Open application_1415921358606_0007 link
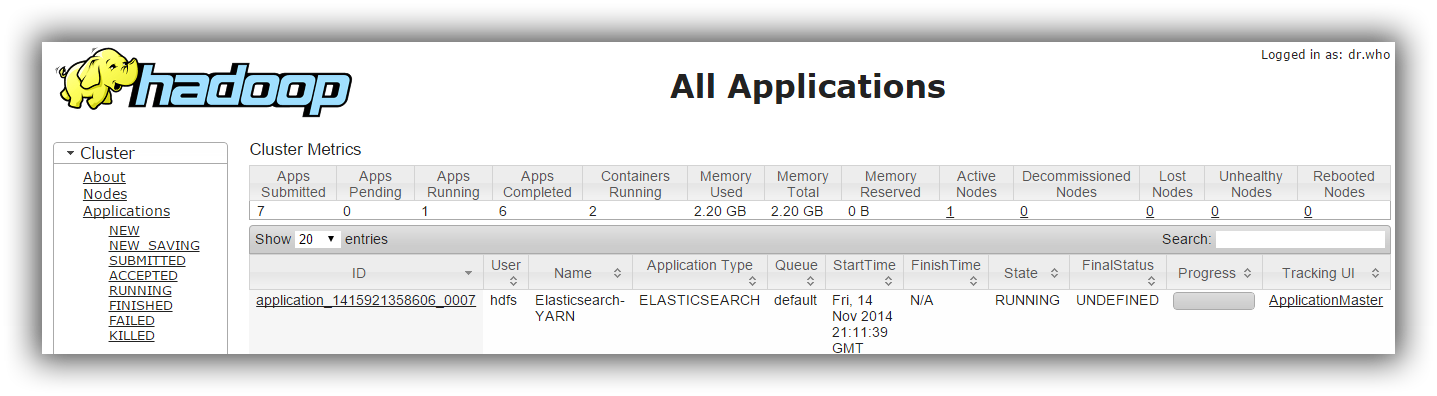This screenshot has height=396, width=1437. pos(366,300)
